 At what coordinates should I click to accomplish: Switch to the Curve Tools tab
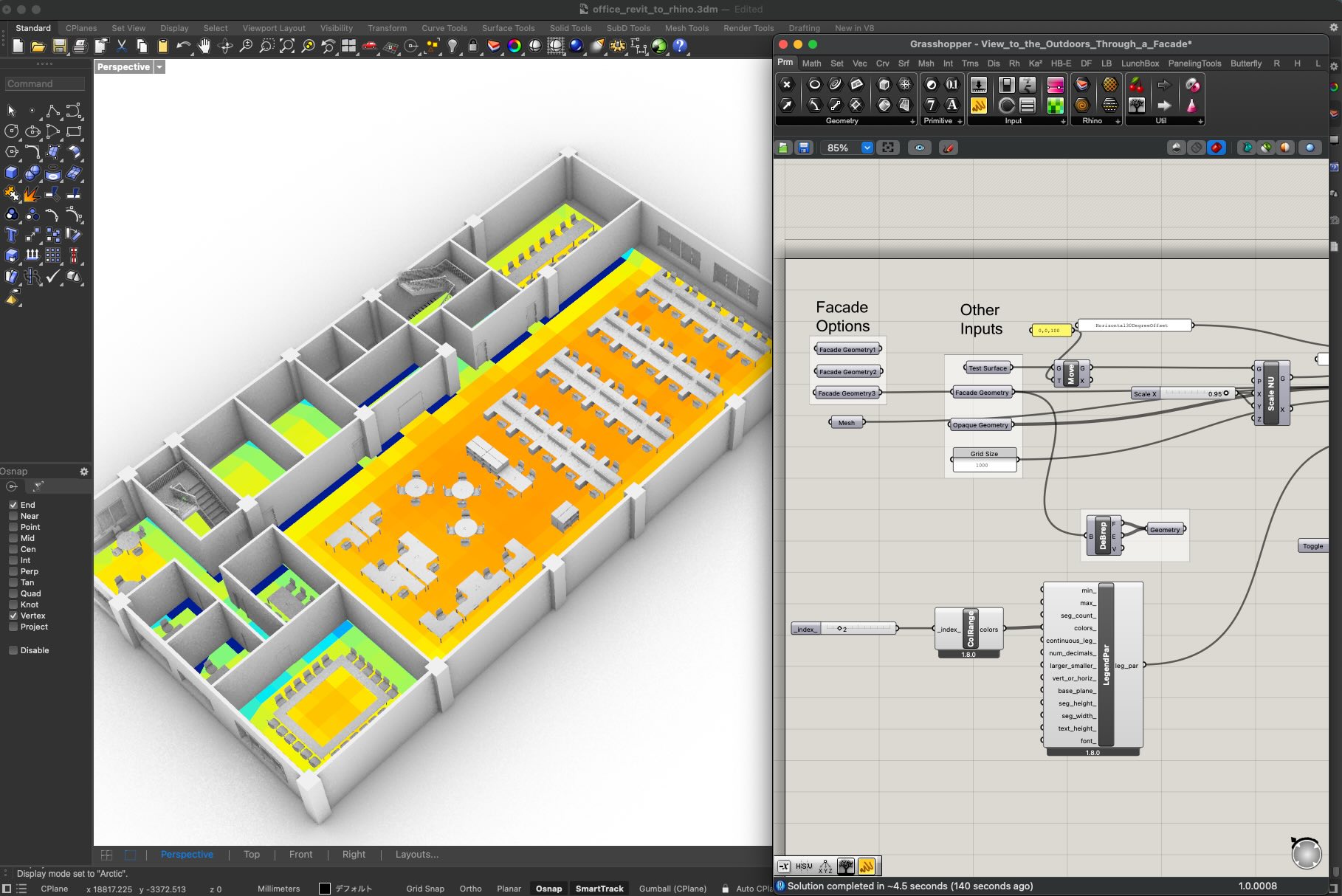[x=444, y=28]
